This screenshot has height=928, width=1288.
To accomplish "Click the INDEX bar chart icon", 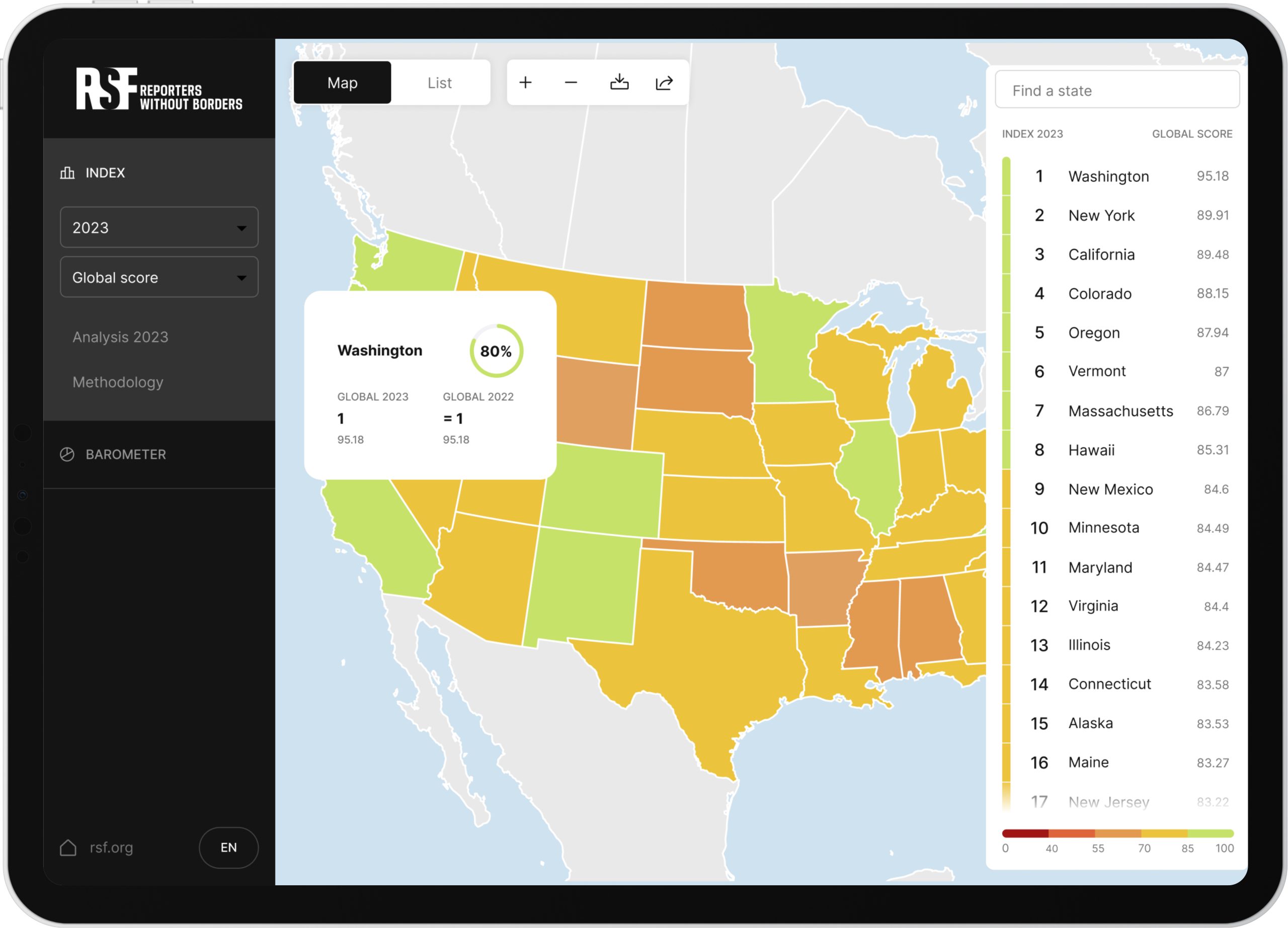I will tap(67, 173).
